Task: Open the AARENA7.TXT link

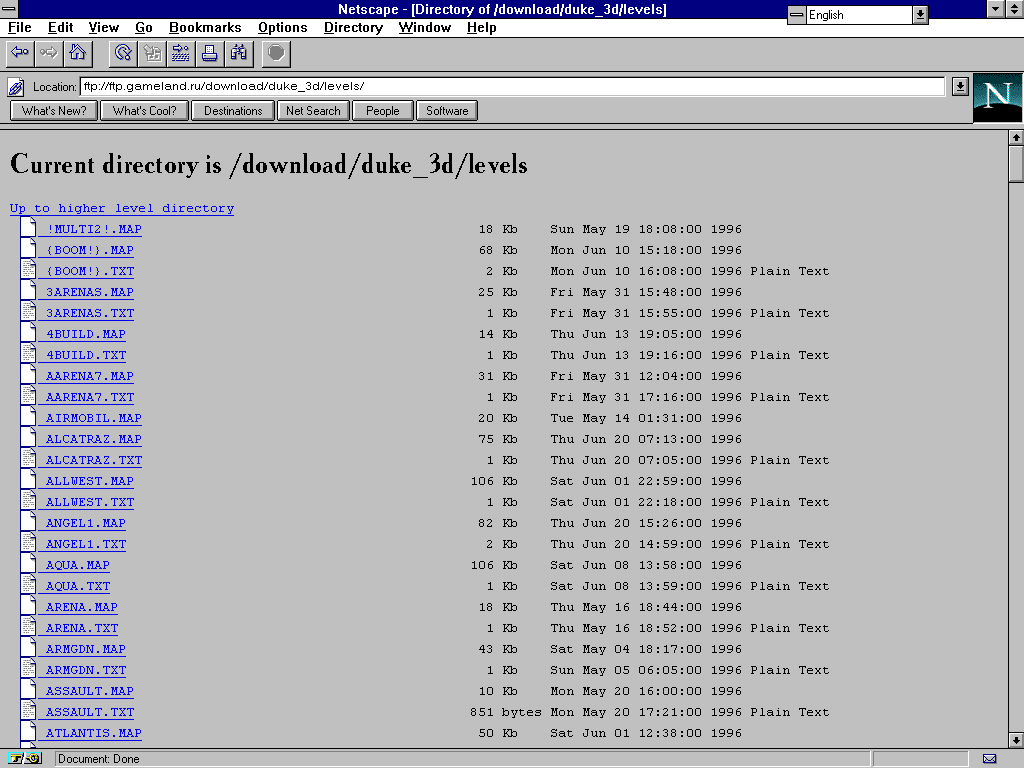Action: [x=89, y=397]
